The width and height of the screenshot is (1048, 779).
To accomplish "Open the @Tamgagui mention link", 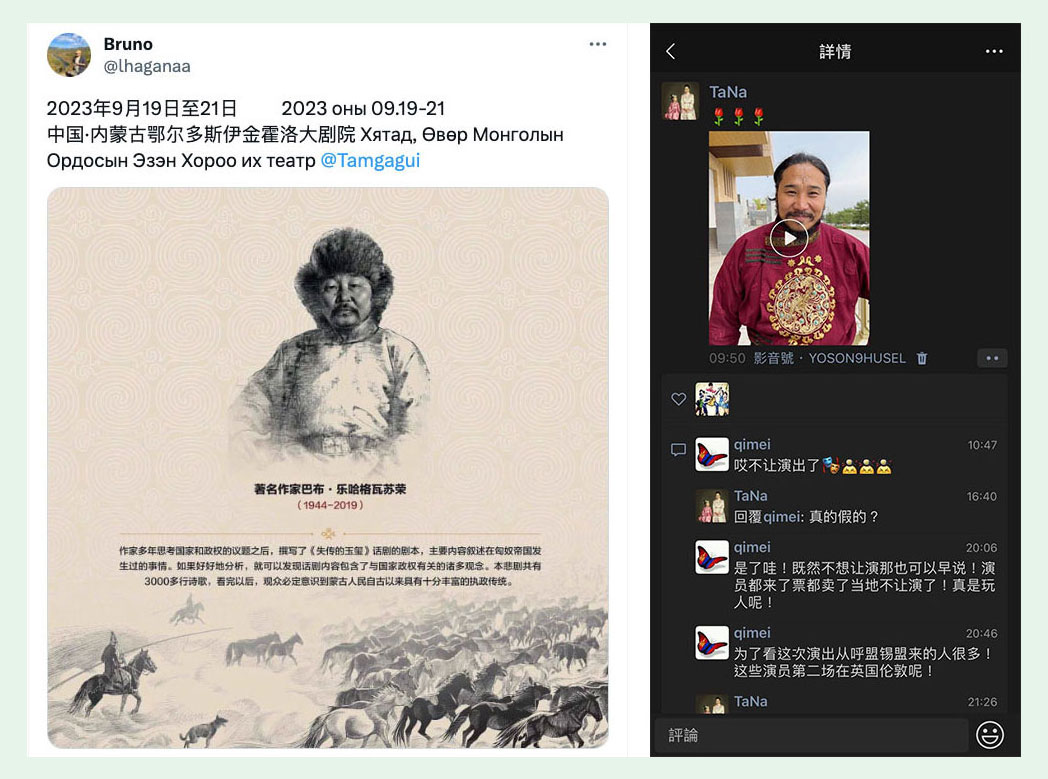I will [370, 160].
